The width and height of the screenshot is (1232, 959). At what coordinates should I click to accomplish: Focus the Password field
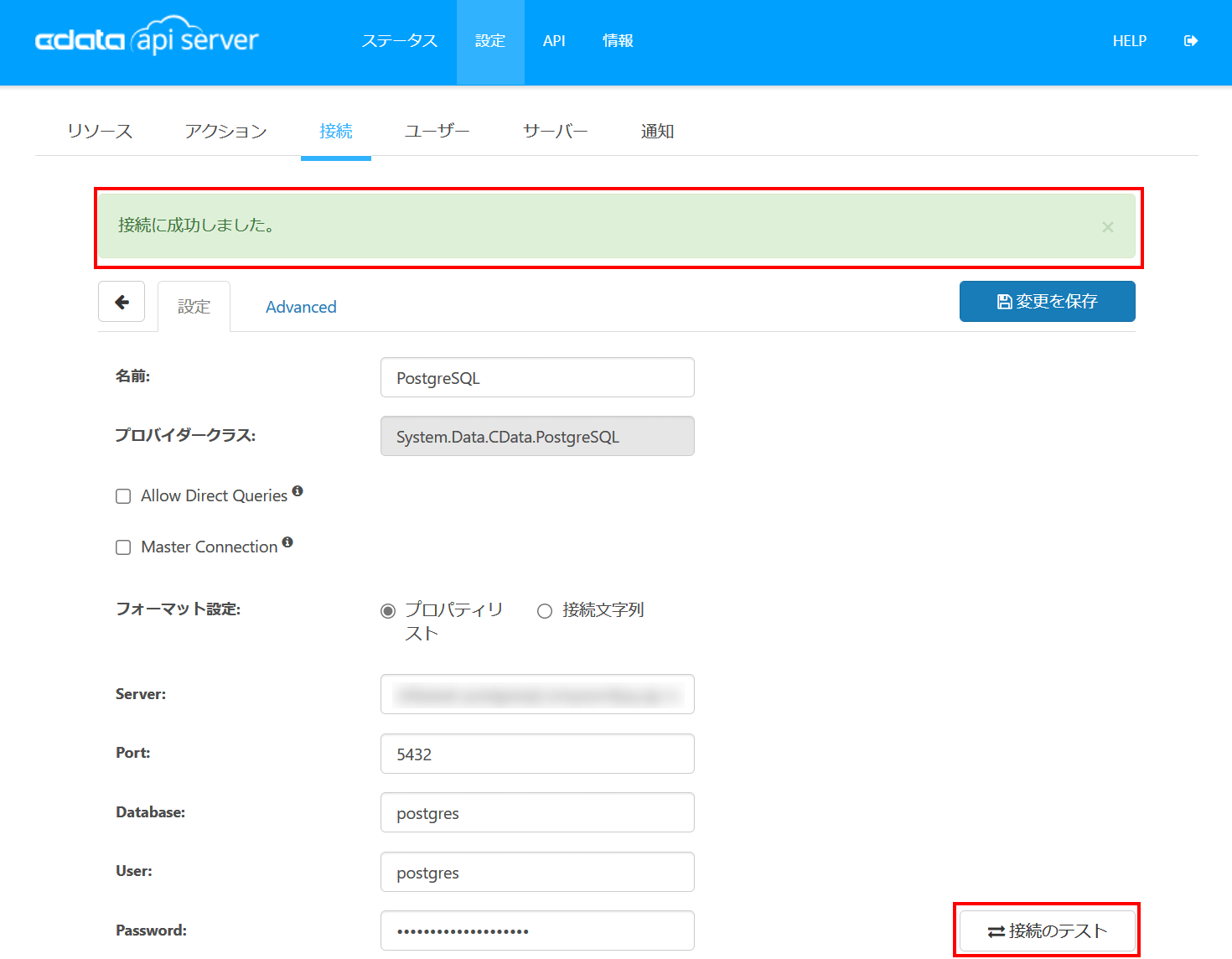pyautogui.click(x=537, y=930)
